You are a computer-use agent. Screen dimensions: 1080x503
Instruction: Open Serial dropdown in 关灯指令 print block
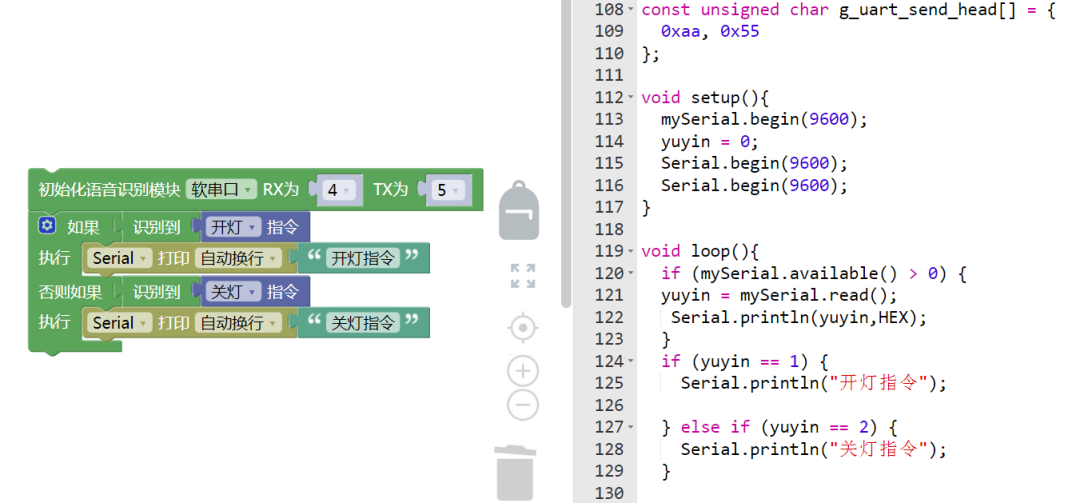click(120, 322)
